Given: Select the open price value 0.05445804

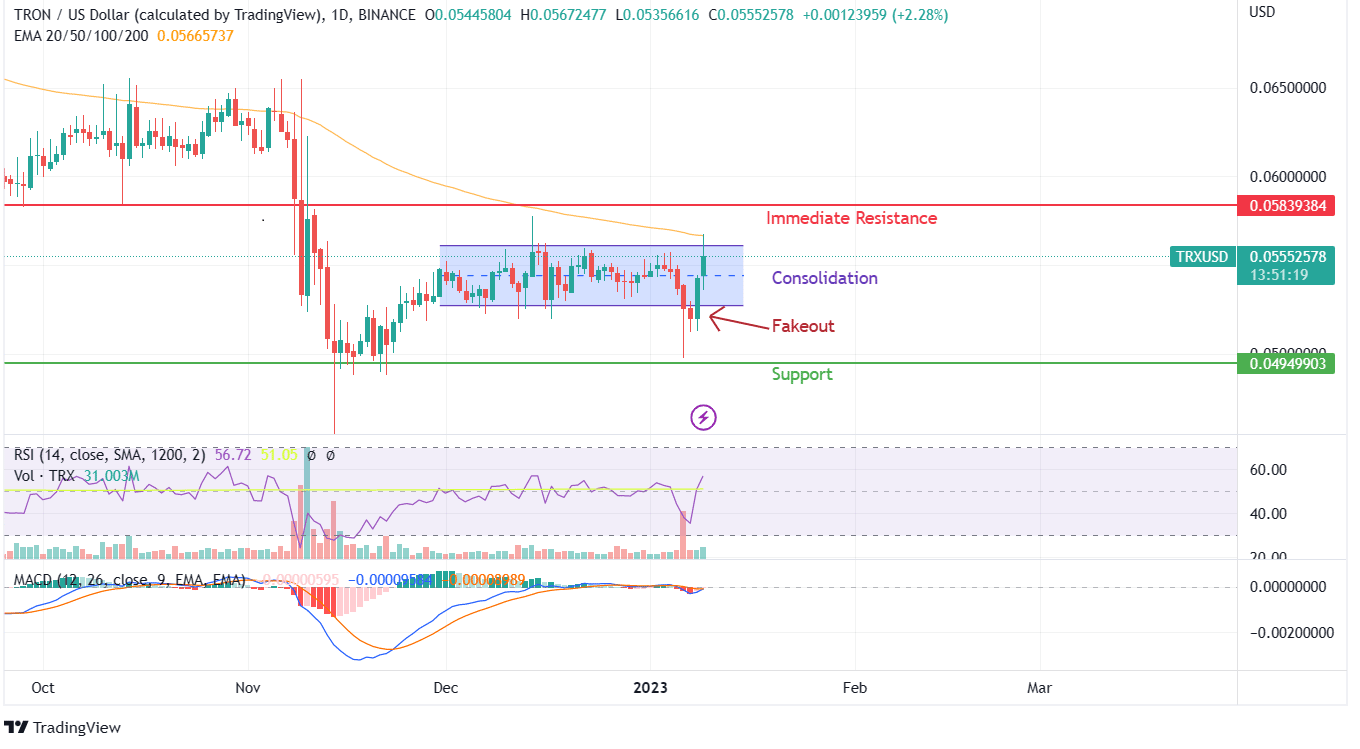Looking at the screenshot, I should (x=474, y=16).
